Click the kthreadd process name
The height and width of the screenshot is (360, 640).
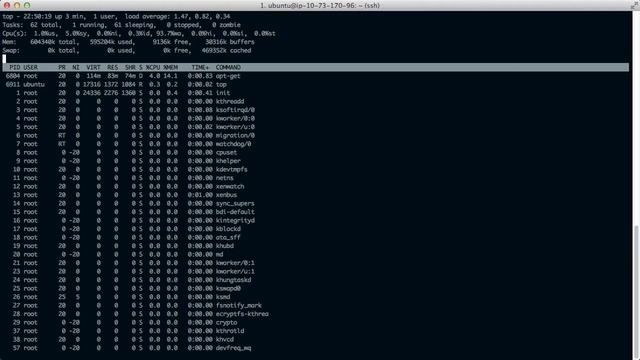[230, 102]
